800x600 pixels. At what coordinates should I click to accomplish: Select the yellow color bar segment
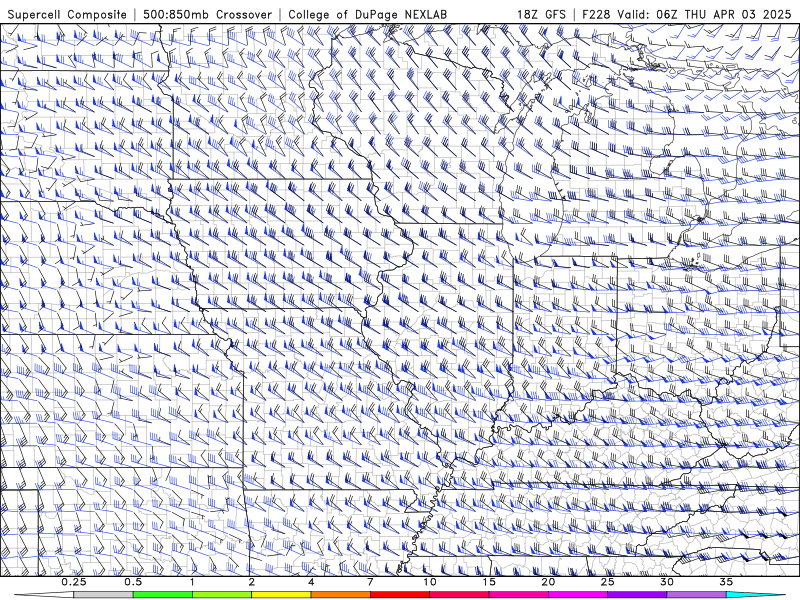(281, 595)
